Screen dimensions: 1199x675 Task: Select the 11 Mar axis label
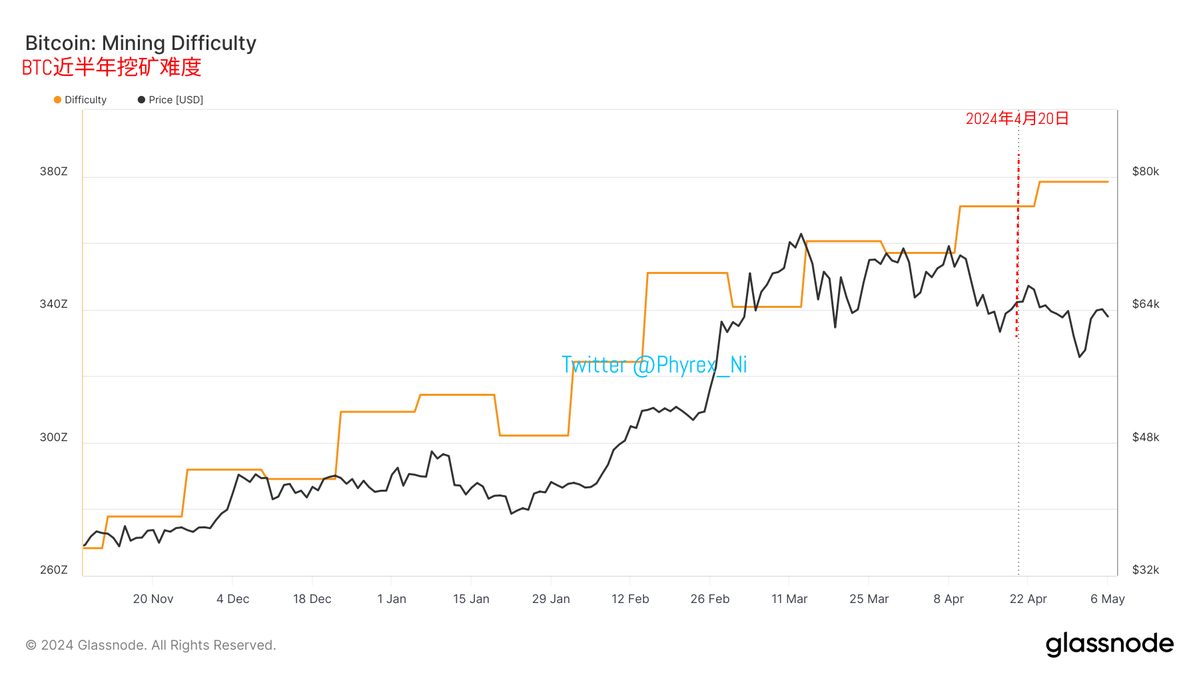coord(789,599)
